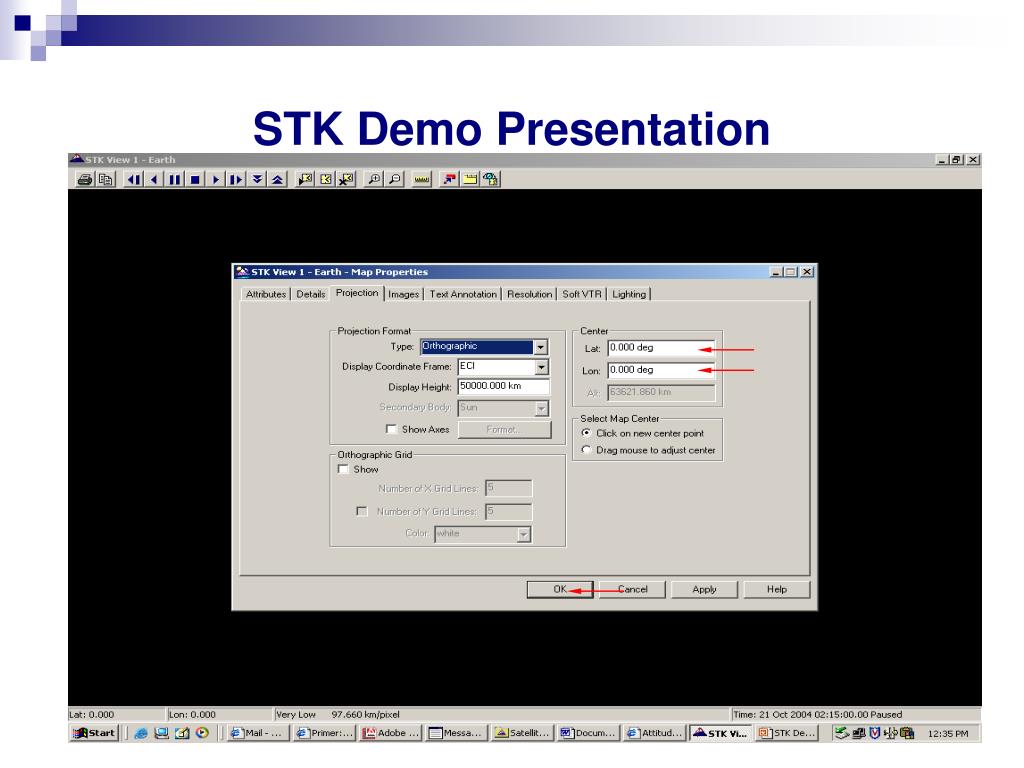Click the globe properties icon in toolbar

490,179
